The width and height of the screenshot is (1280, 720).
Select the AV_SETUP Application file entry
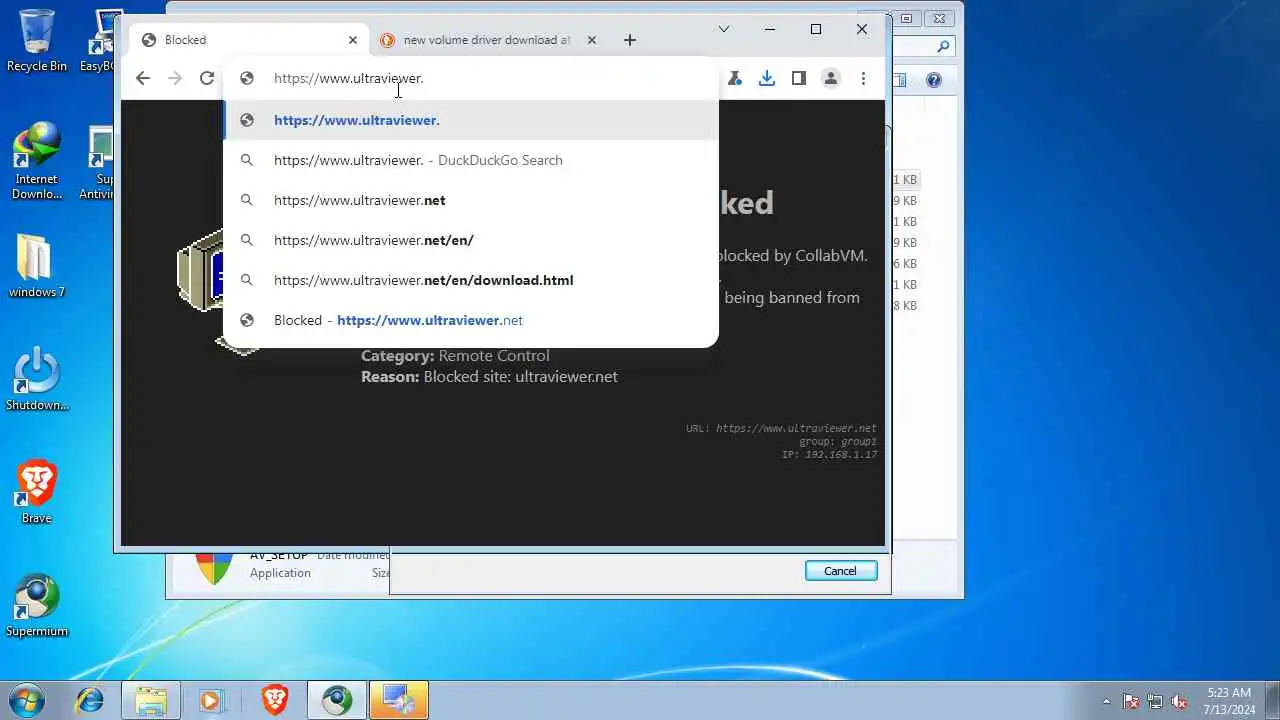click(x=280, y=566)
